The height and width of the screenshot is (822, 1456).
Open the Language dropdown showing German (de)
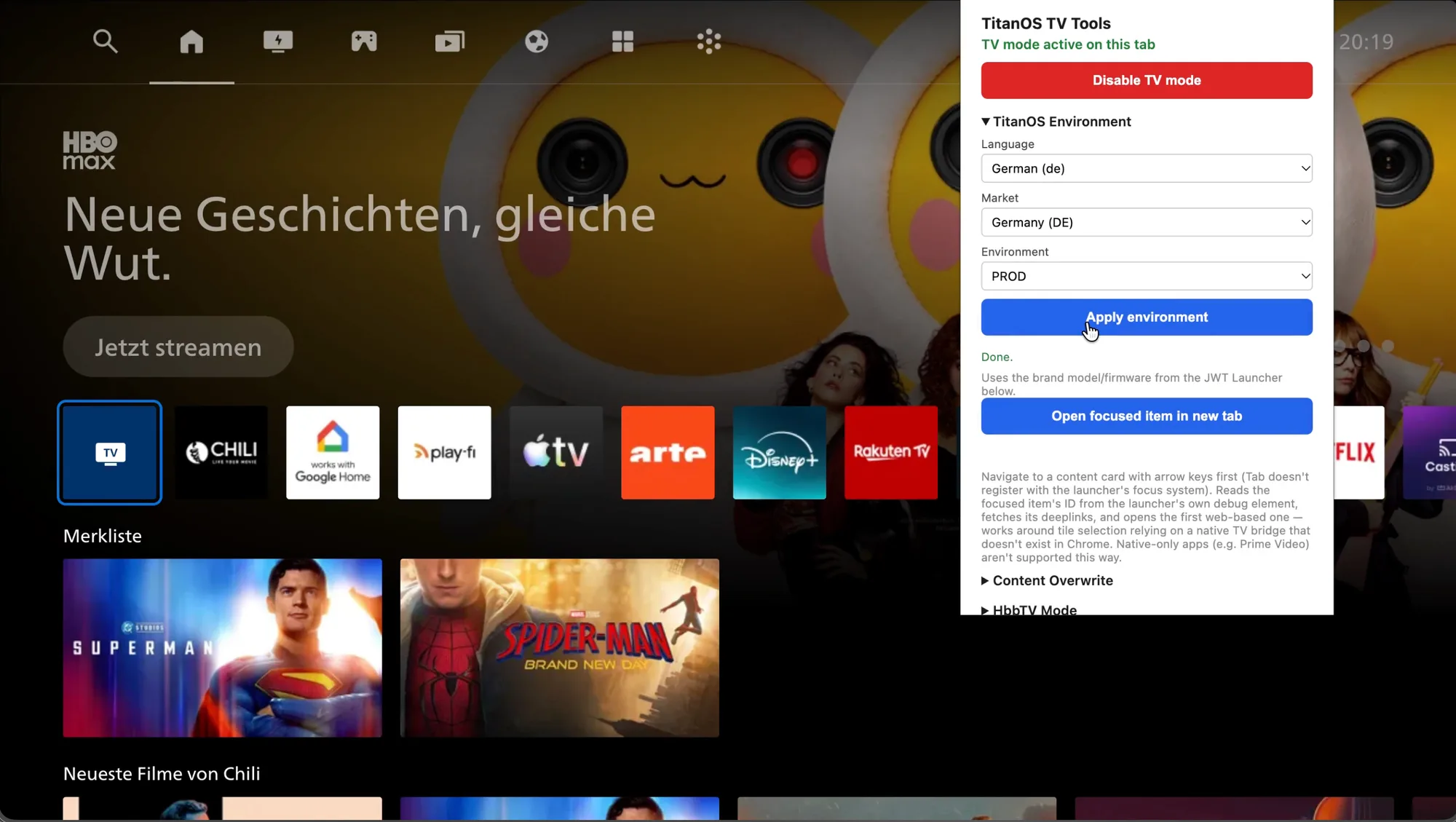1147,168
